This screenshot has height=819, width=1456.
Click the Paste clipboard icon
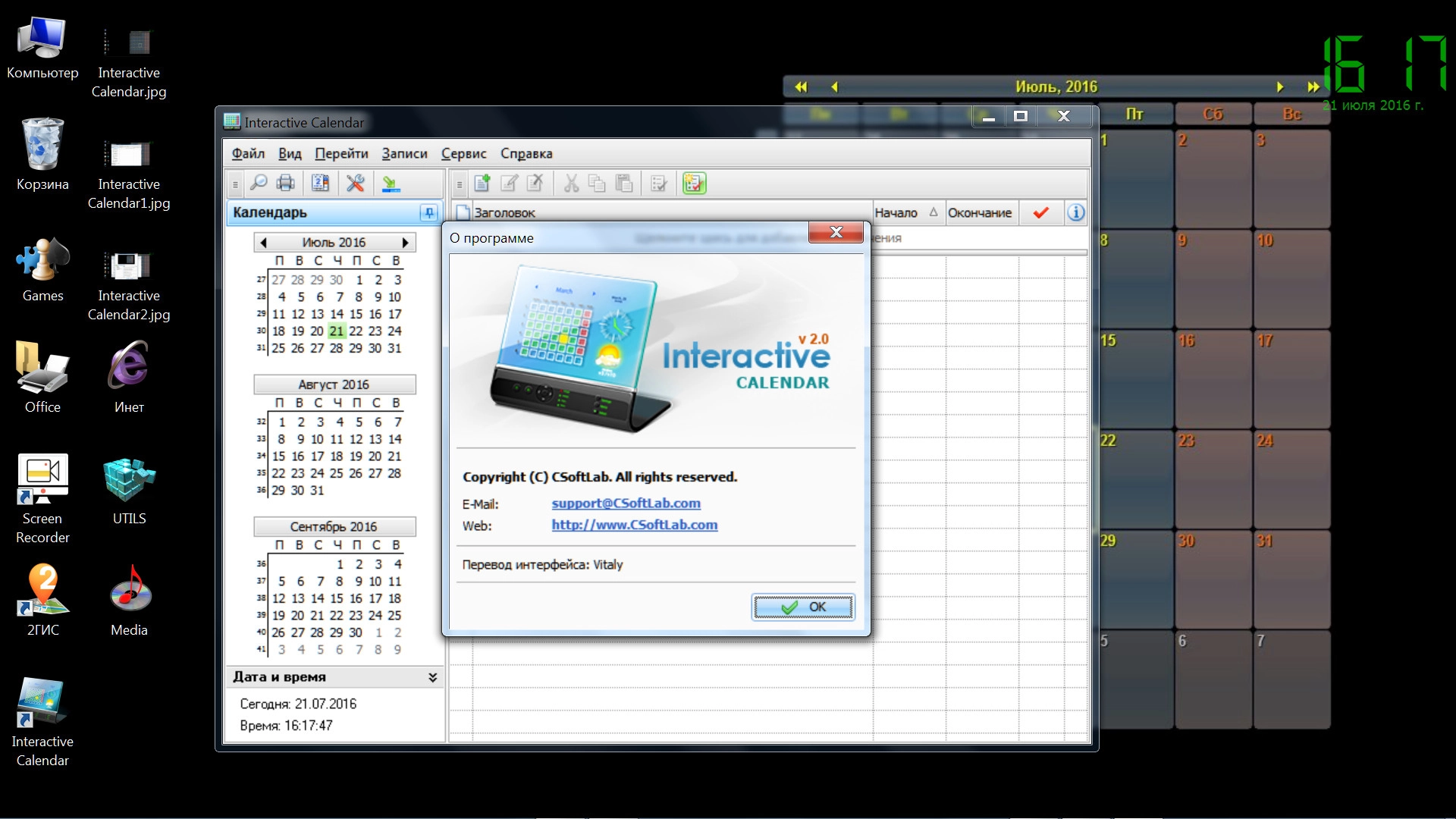pyautogui.click(x=623, y=183)
